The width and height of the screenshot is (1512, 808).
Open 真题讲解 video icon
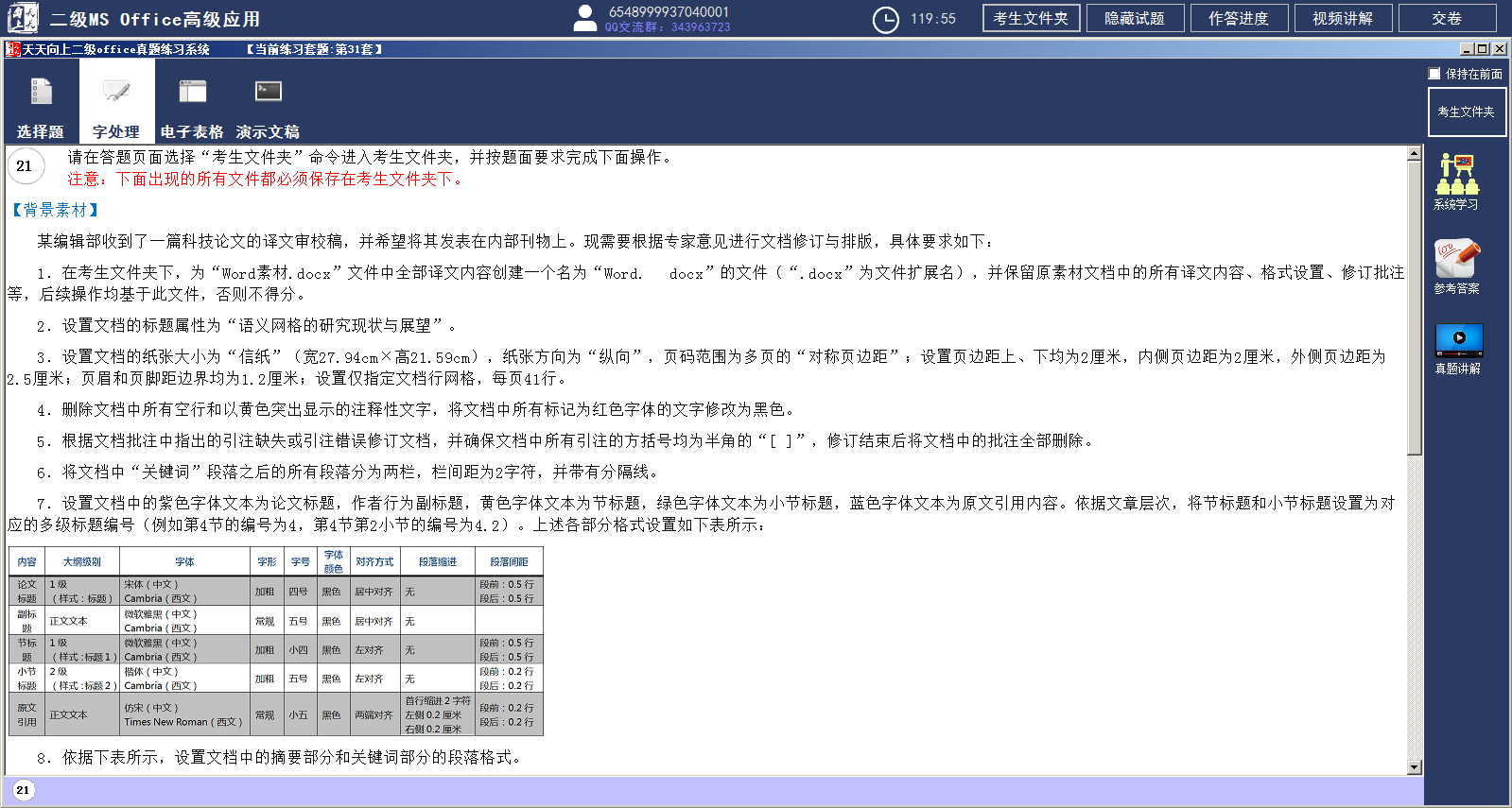(x=1459, y=339)
